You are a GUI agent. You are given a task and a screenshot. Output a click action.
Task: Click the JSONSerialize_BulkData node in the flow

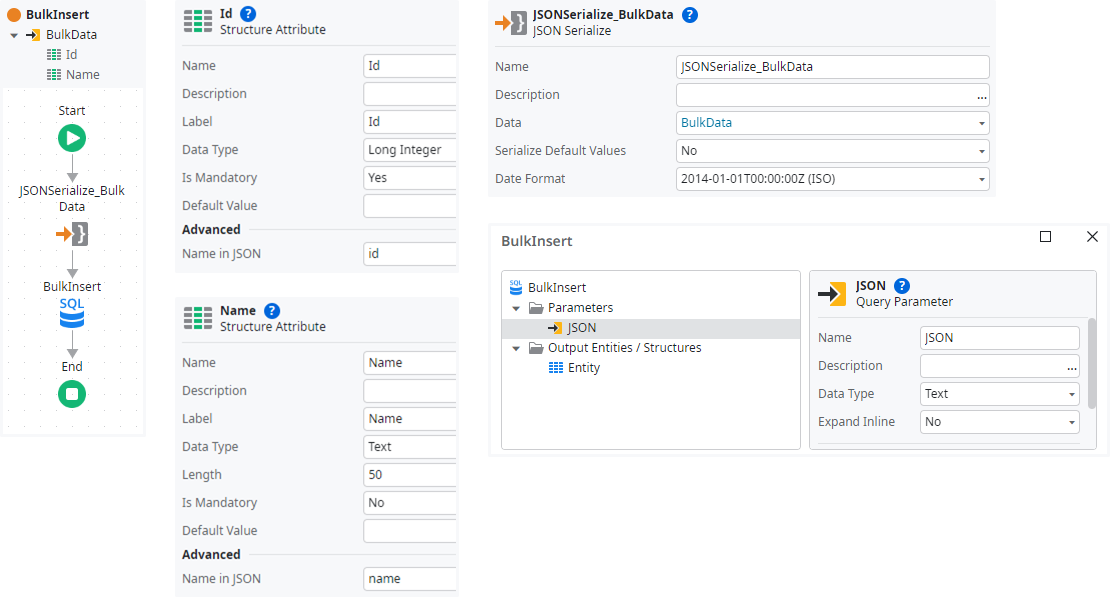tap(71, 232)
